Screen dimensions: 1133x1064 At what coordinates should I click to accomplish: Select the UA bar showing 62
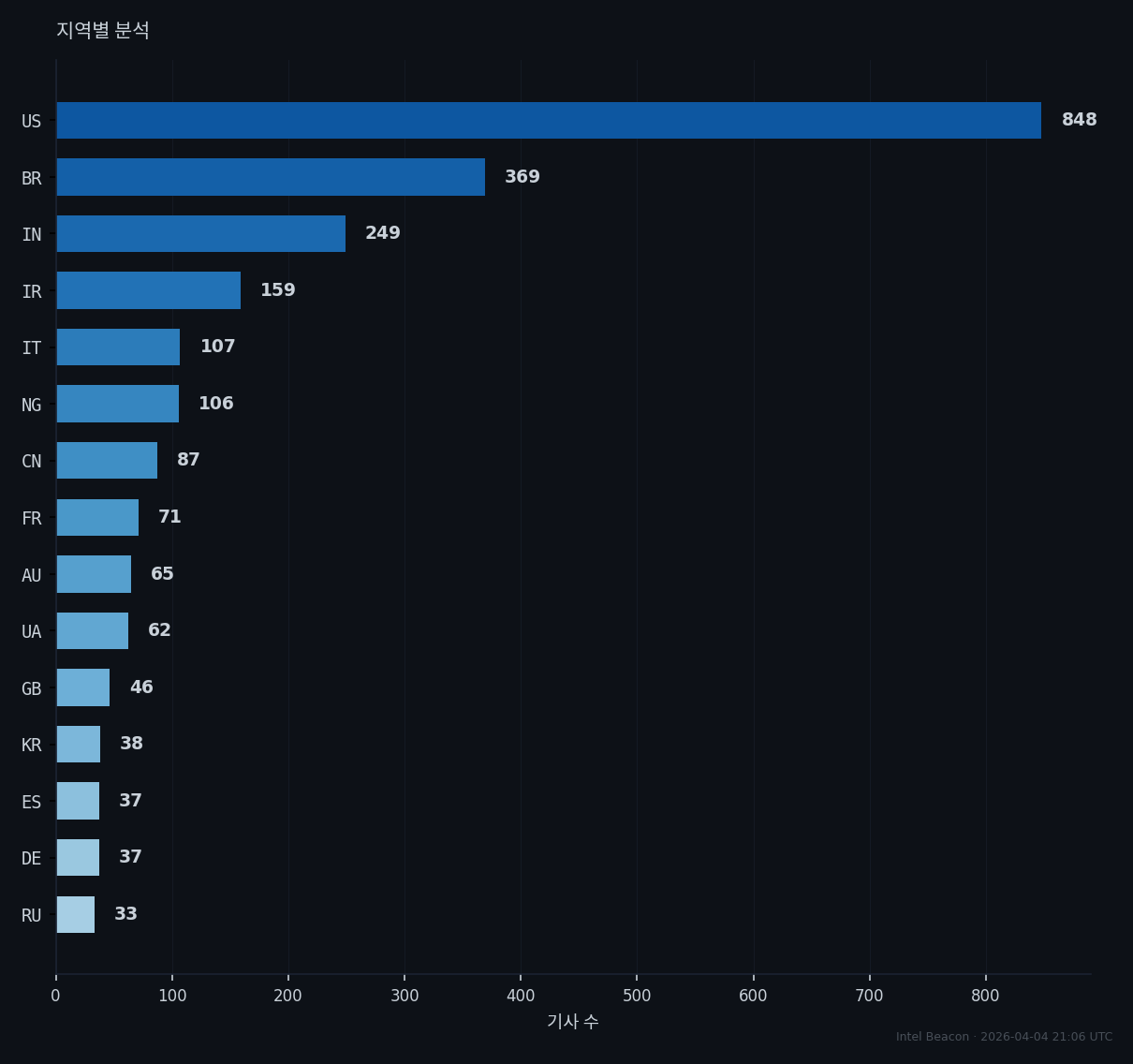(x=92, y=631)
